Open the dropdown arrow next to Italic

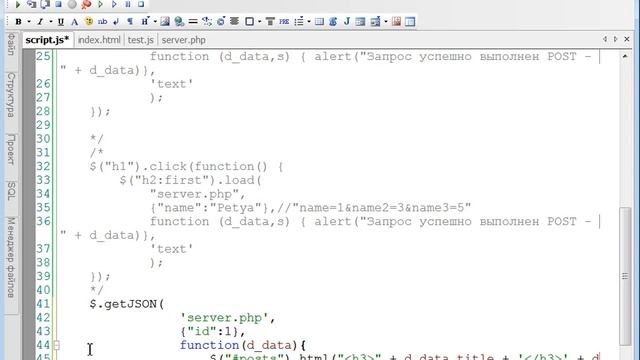pyautogui.click(x=50, y=22)
